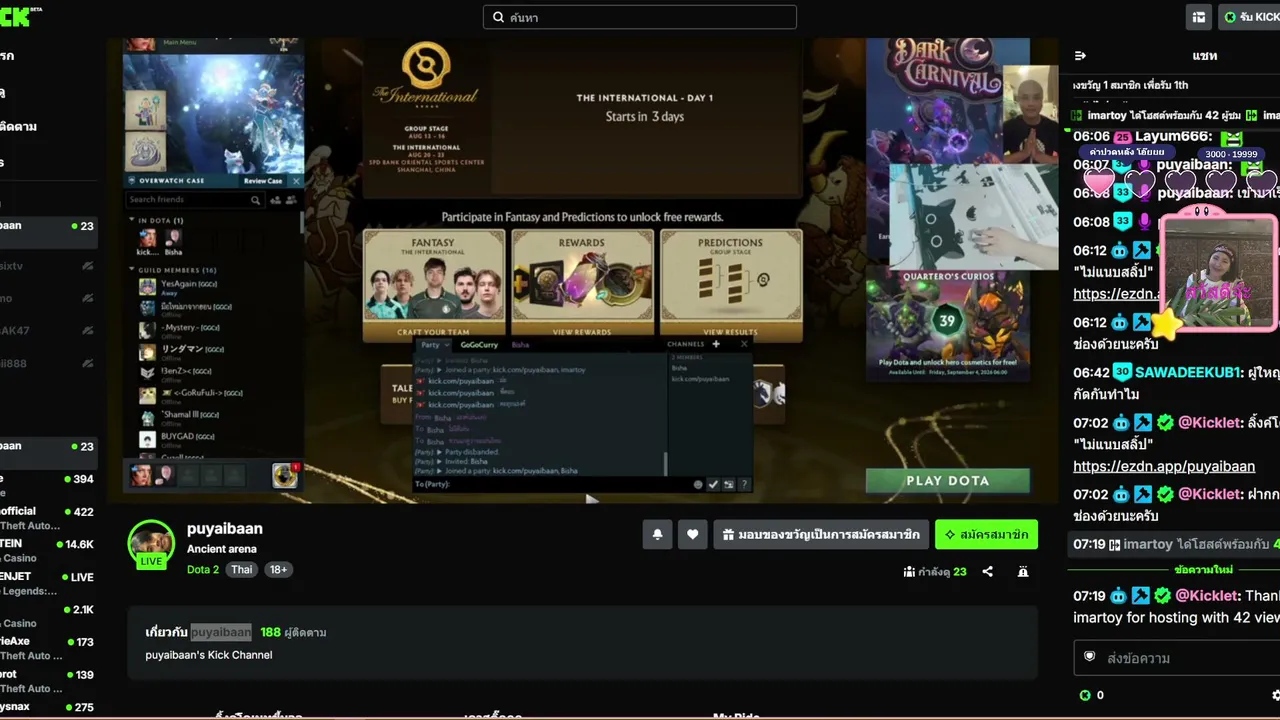This screenshot has width=1280, height=720.
Task: Follow puyaibaan with the heart button
Action: 692,535
